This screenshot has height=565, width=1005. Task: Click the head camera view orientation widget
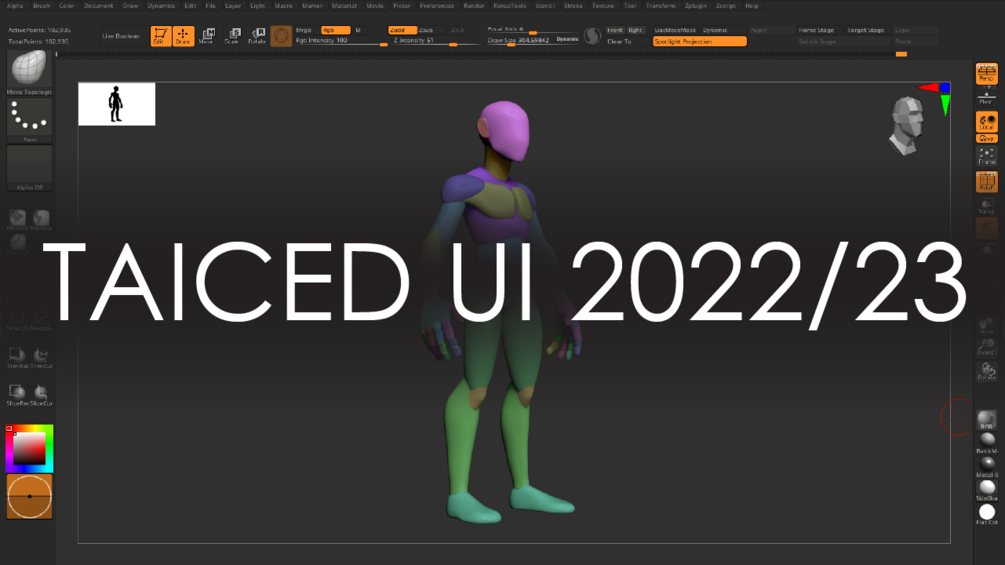pos(908,126)
